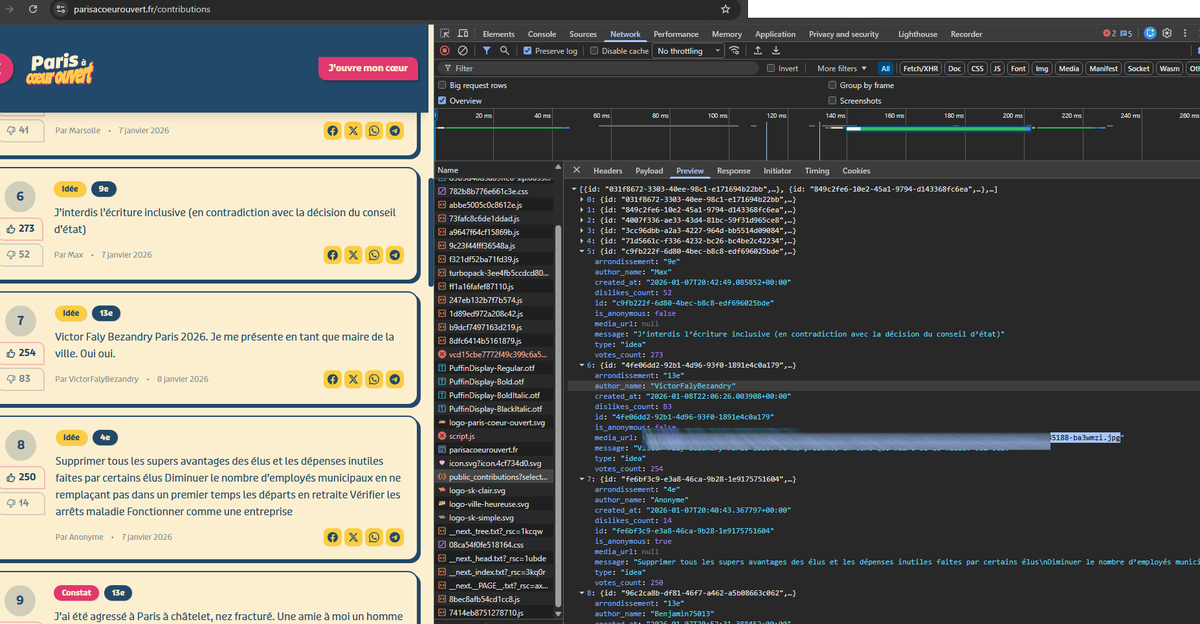
Task: Check the Screenshots option
Action: (832, 101)
